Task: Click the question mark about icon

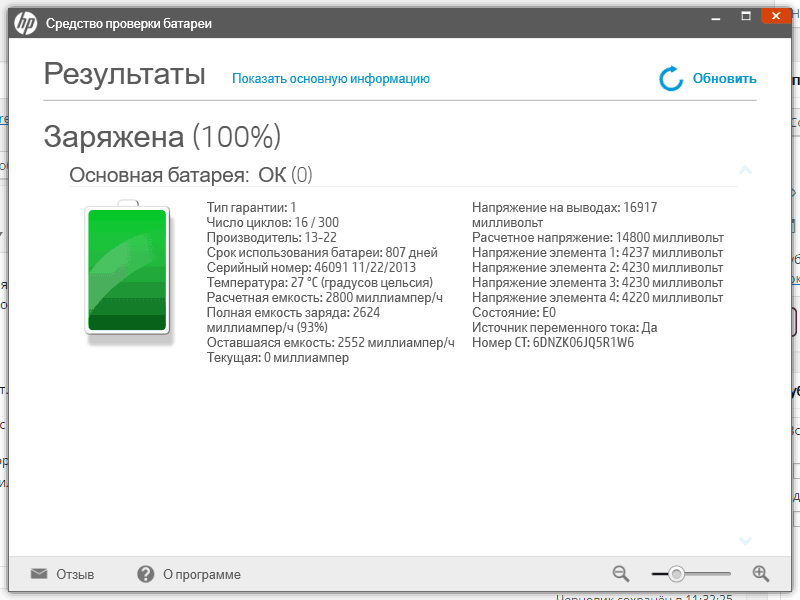Action: coord(145,574)
